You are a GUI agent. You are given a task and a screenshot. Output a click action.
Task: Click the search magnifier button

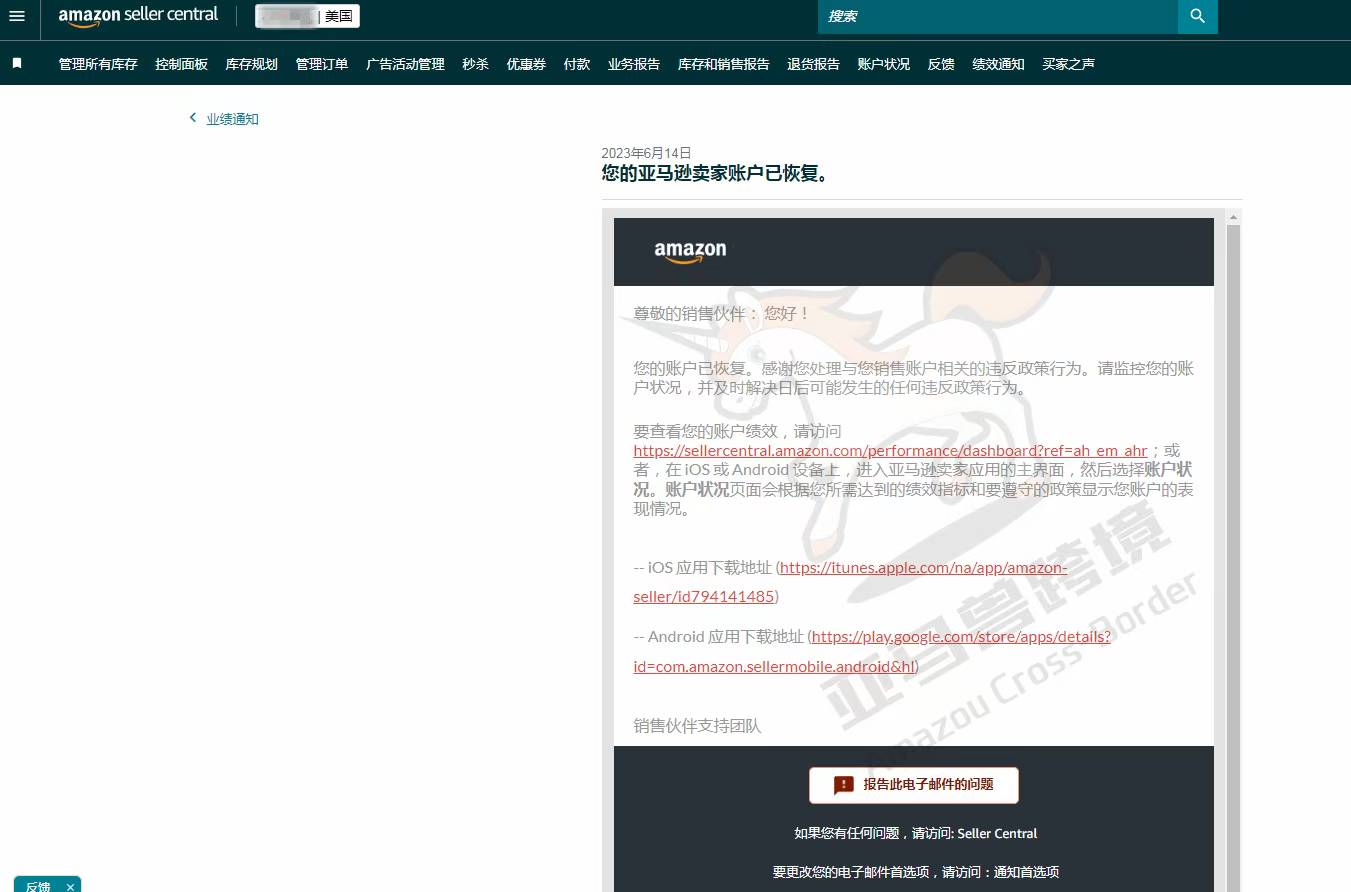[1197, 16]
